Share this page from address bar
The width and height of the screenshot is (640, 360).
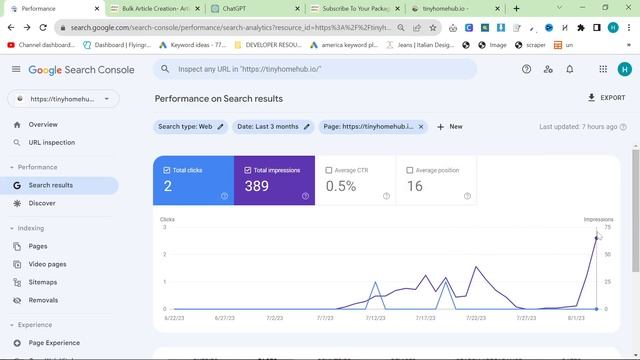[x=417, y=28]
